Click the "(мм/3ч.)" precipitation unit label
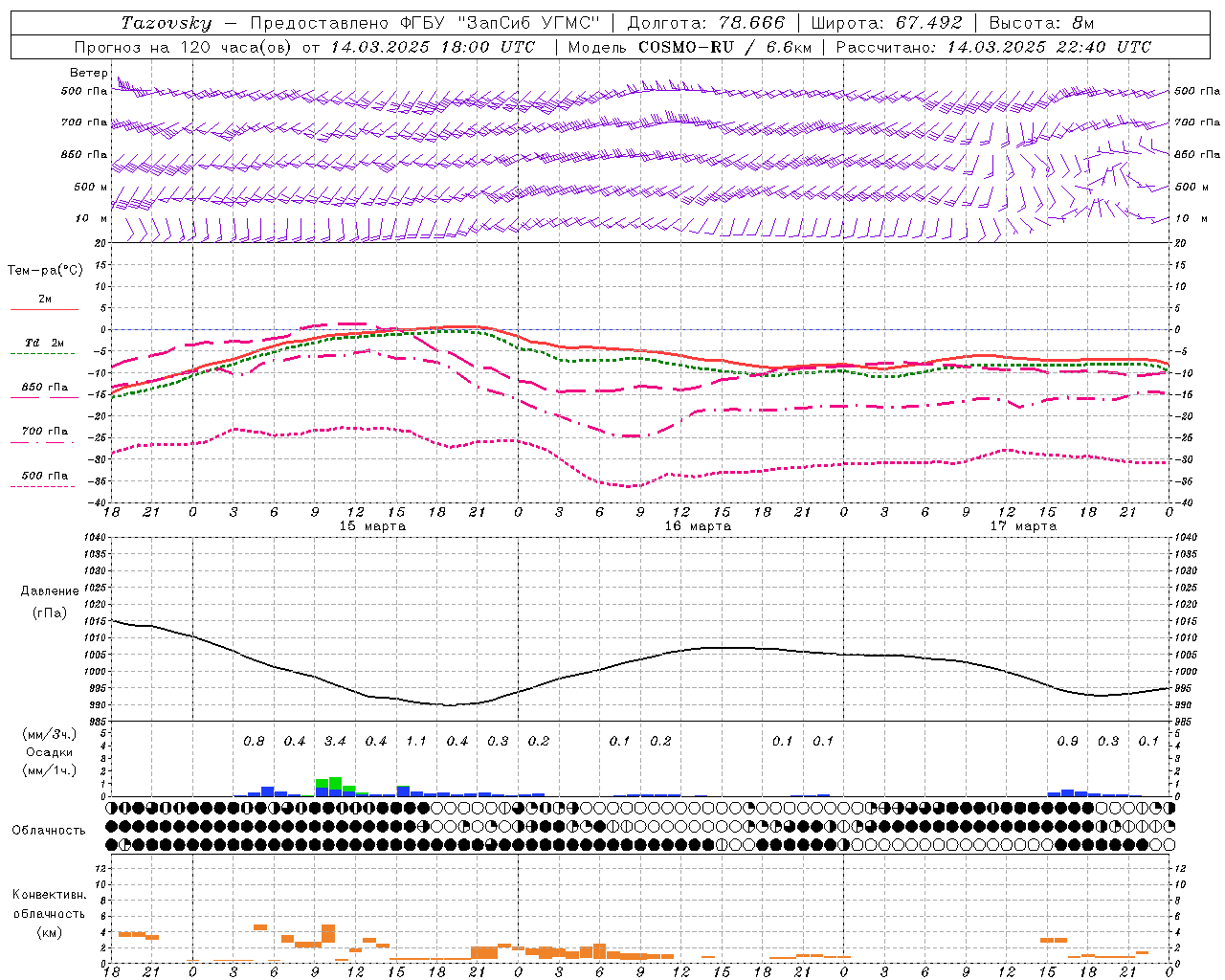Image resolution: width=1225 pixels, height=980 pixels. click(x=50, y=734)
